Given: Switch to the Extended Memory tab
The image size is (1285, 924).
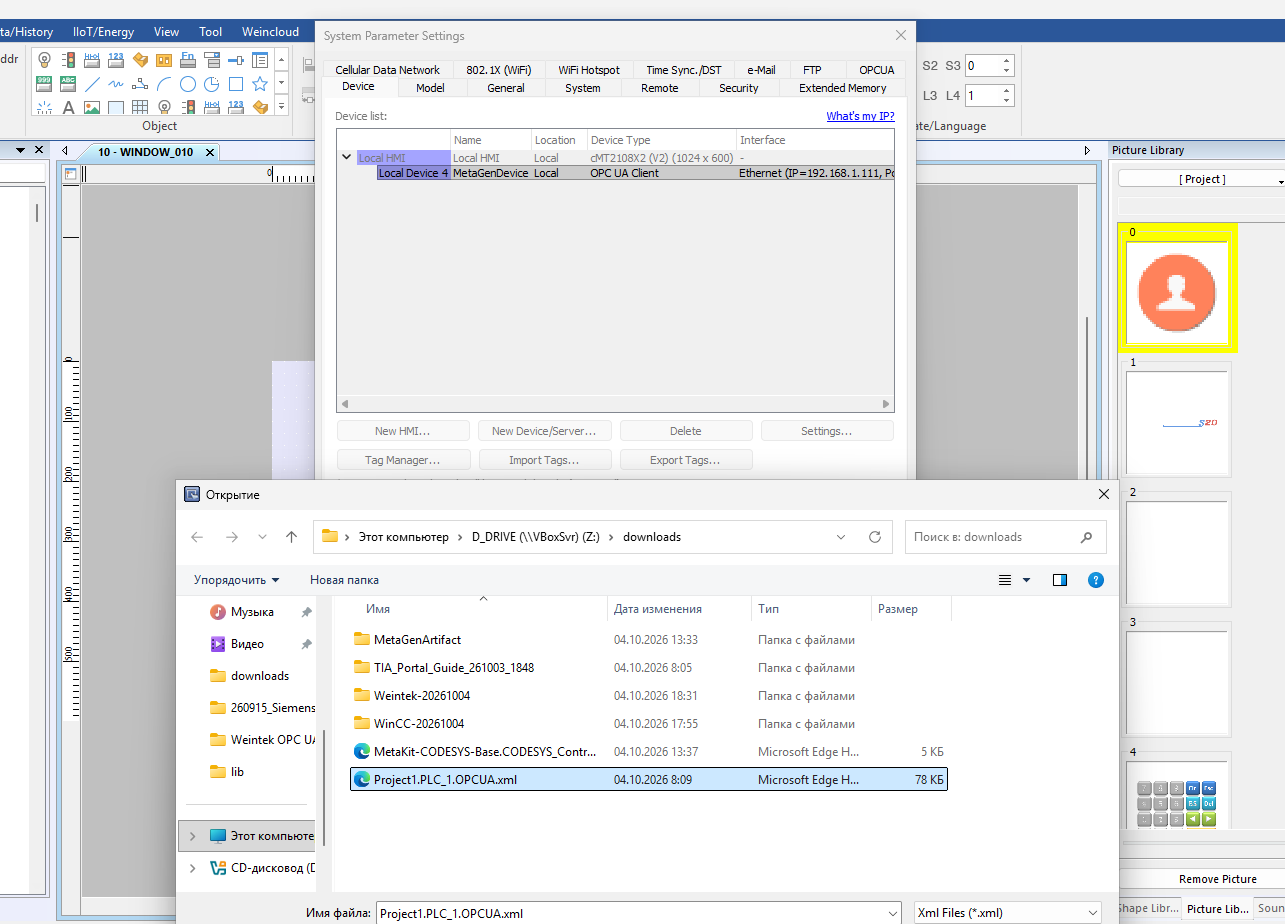Looking at the screenshot, I should coord(842,88).
